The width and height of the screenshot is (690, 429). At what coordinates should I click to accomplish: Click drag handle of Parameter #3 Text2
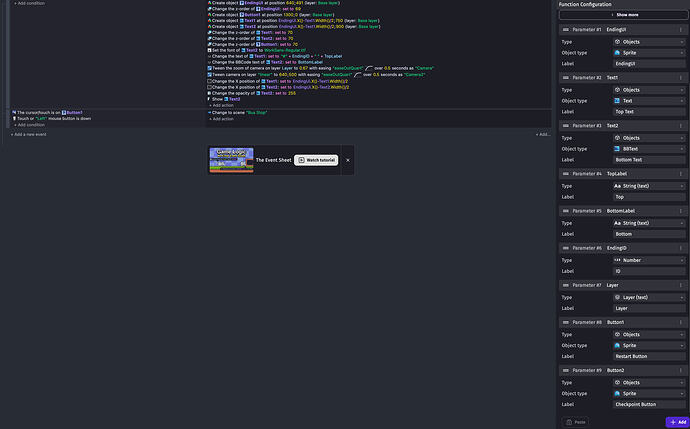point(565,125)
